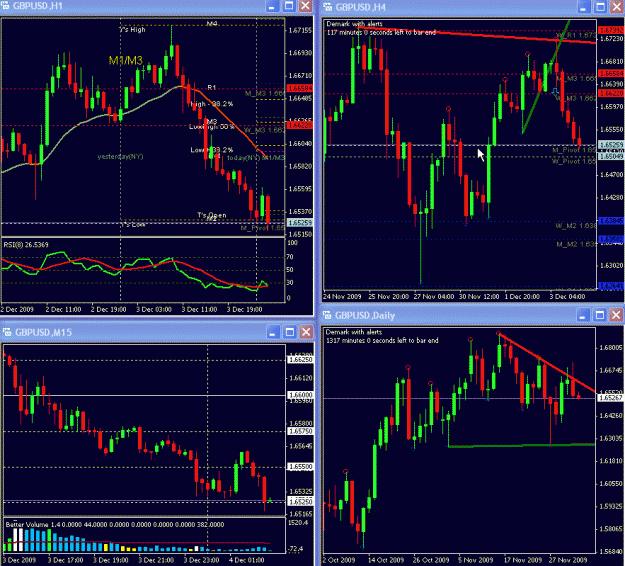Click the 1.65259 current price tag on H1
Screen dimensions: 625x566
tap(299, 222)
